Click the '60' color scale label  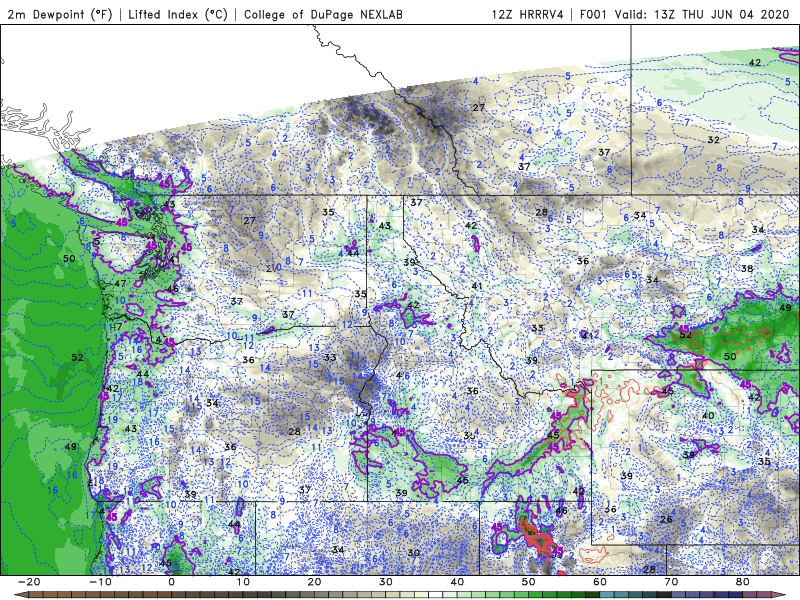point(600,582)
